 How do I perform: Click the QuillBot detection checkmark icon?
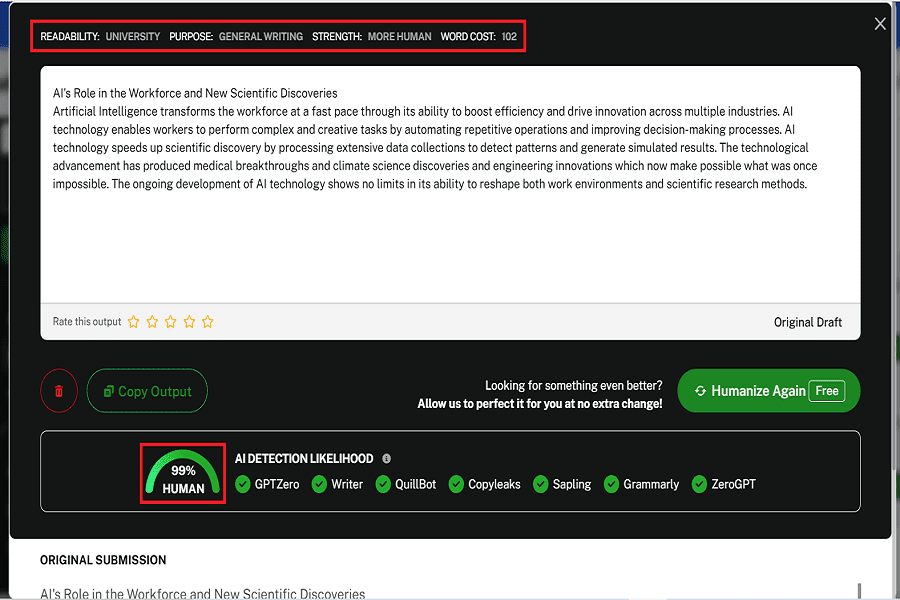pos(382,484)
